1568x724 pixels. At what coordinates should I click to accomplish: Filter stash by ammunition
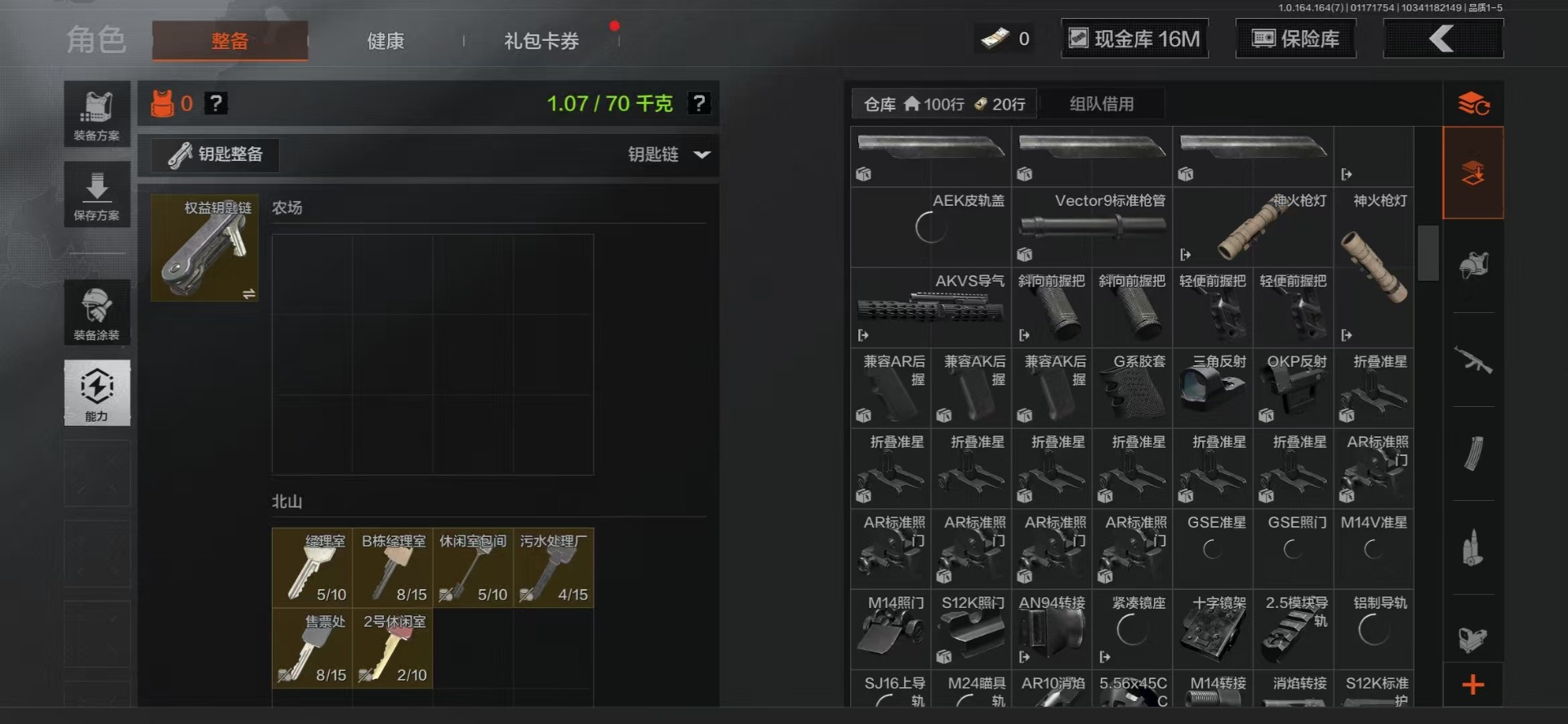pyautogui.click(x=1473, y=547)
